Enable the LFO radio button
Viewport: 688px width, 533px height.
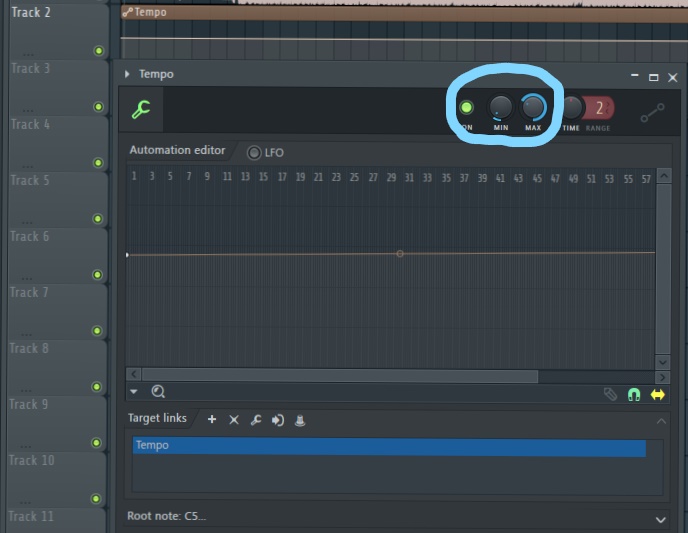tap(254, 153)
